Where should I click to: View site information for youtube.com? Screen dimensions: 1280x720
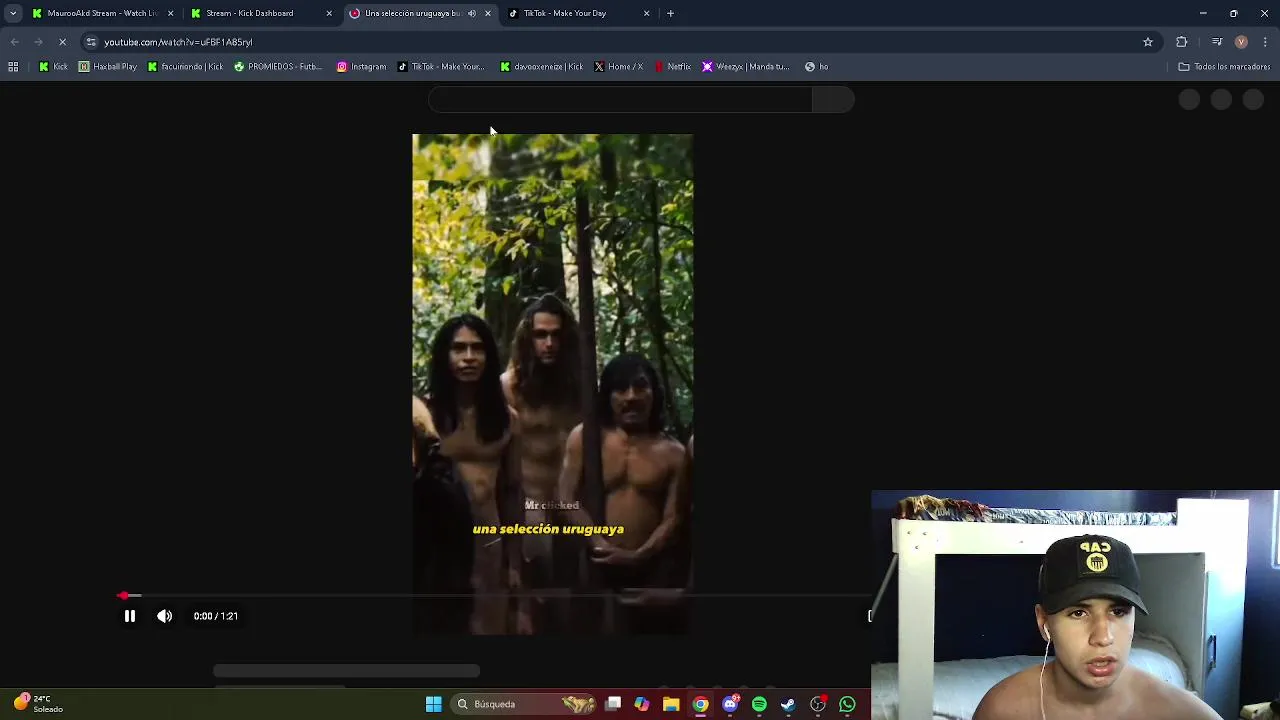91,42
